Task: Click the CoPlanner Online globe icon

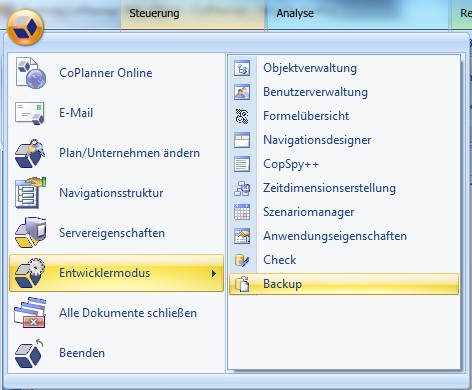Action: point(31,73)
